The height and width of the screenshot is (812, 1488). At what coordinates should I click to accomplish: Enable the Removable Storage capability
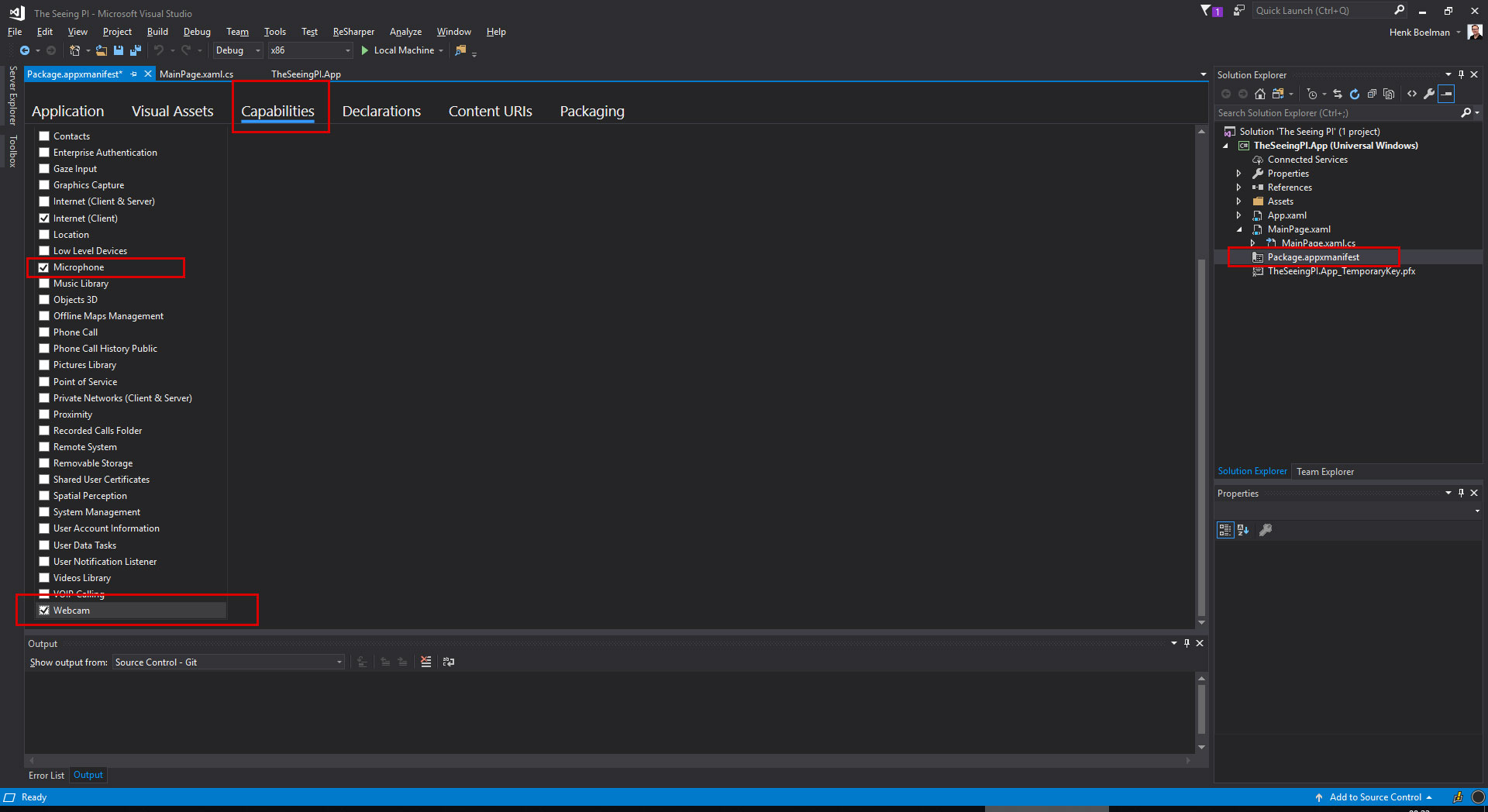coord(44,463)
